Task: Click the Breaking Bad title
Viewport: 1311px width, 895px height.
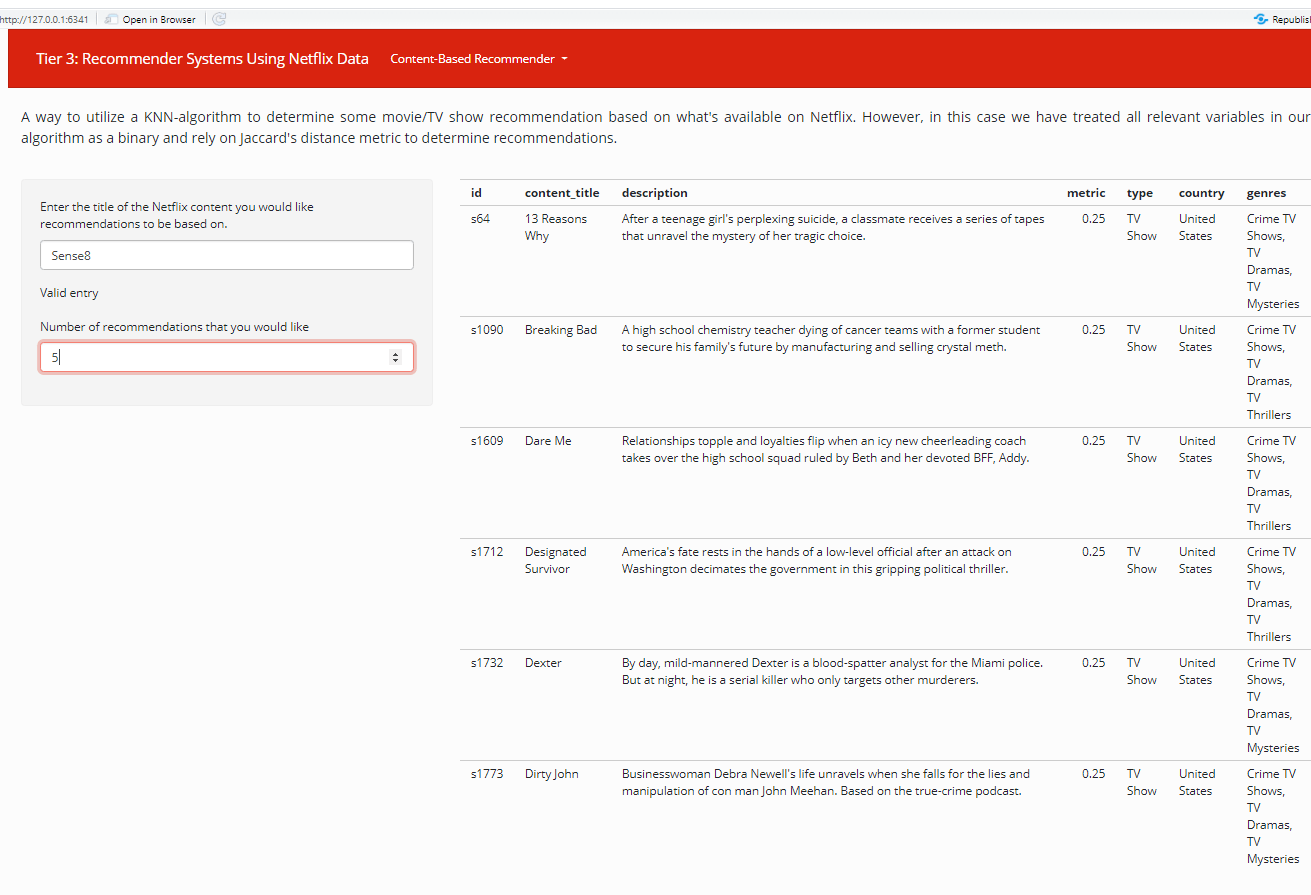Action: tap(561, 330)
